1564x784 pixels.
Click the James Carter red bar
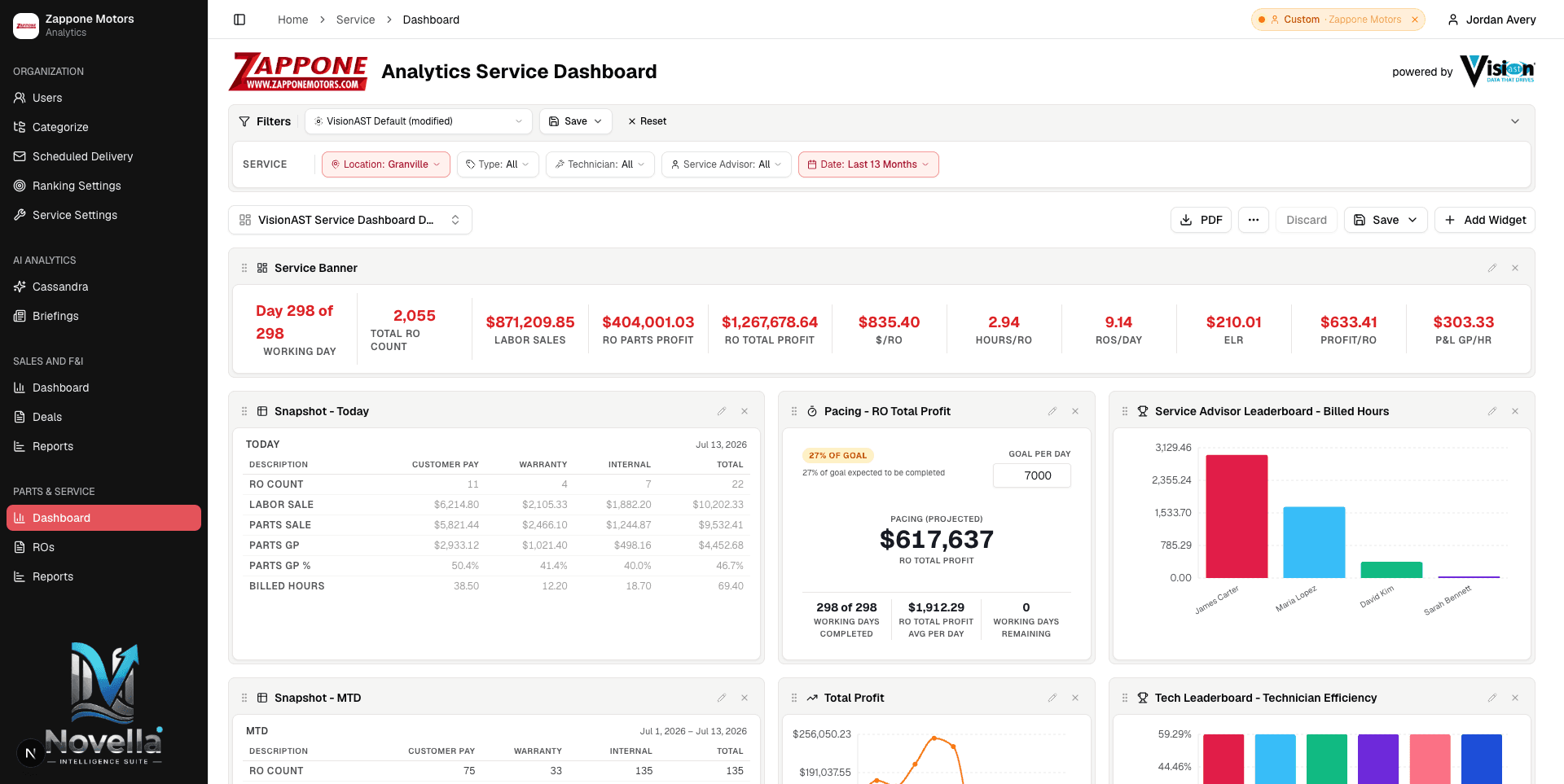1237,516
